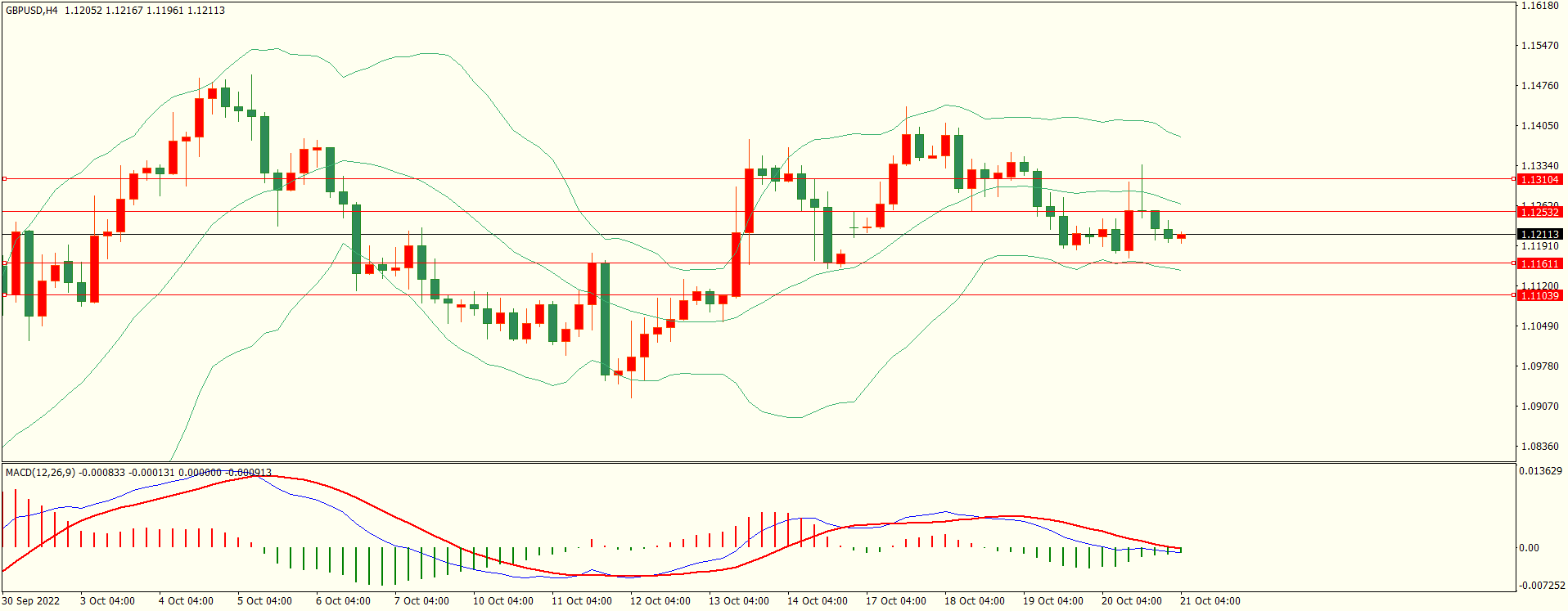Select the 10 Oct 04:00 time label
Screen dimensions: 1568x611
[x=502, y=601]
